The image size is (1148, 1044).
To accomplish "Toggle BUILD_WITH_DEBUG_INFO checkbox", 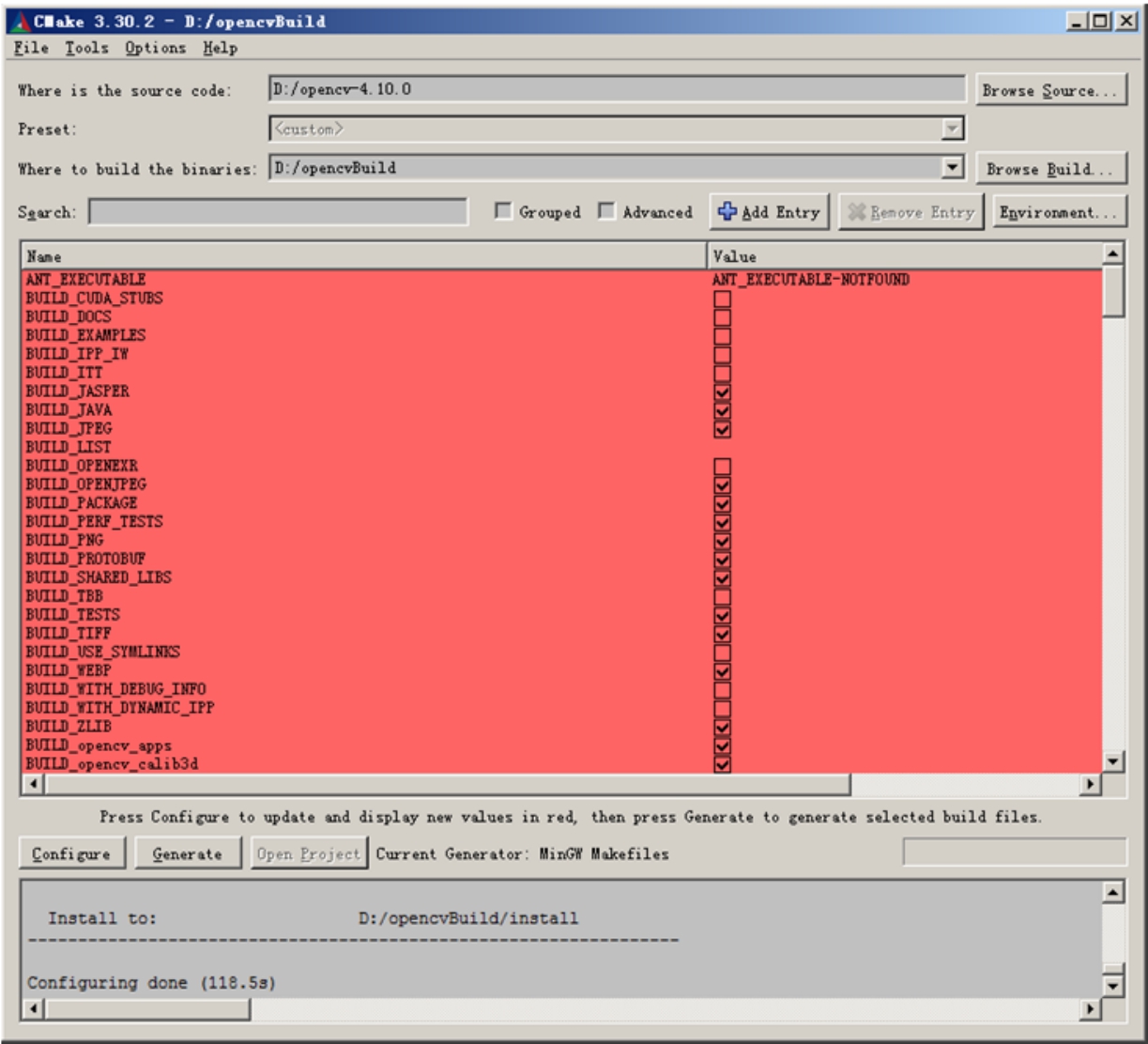I will tap(722, 689).
